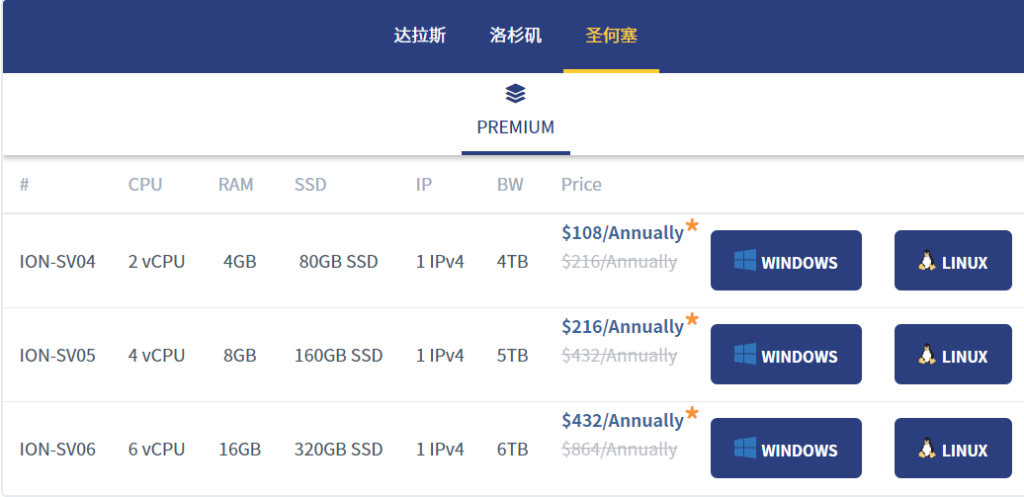The width and height of the screenshot is (1024, 497).
Task: Click Windows logo icon for ION-SV05
Action: (x=745, y=355)
